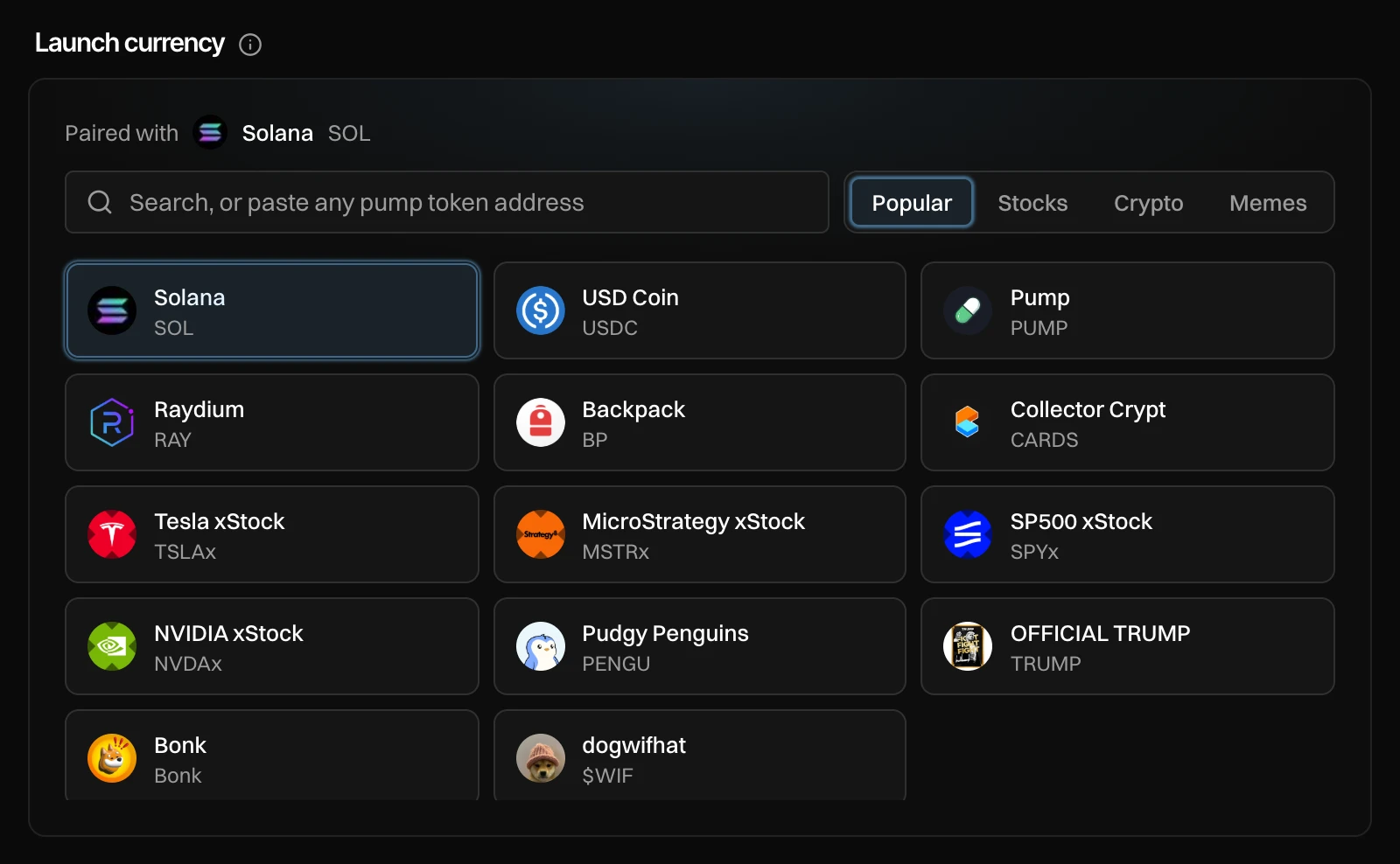The width and height of the screenshot is (1400, 864).
Task: Click the MSTRx ticker text
Action: 616,552
